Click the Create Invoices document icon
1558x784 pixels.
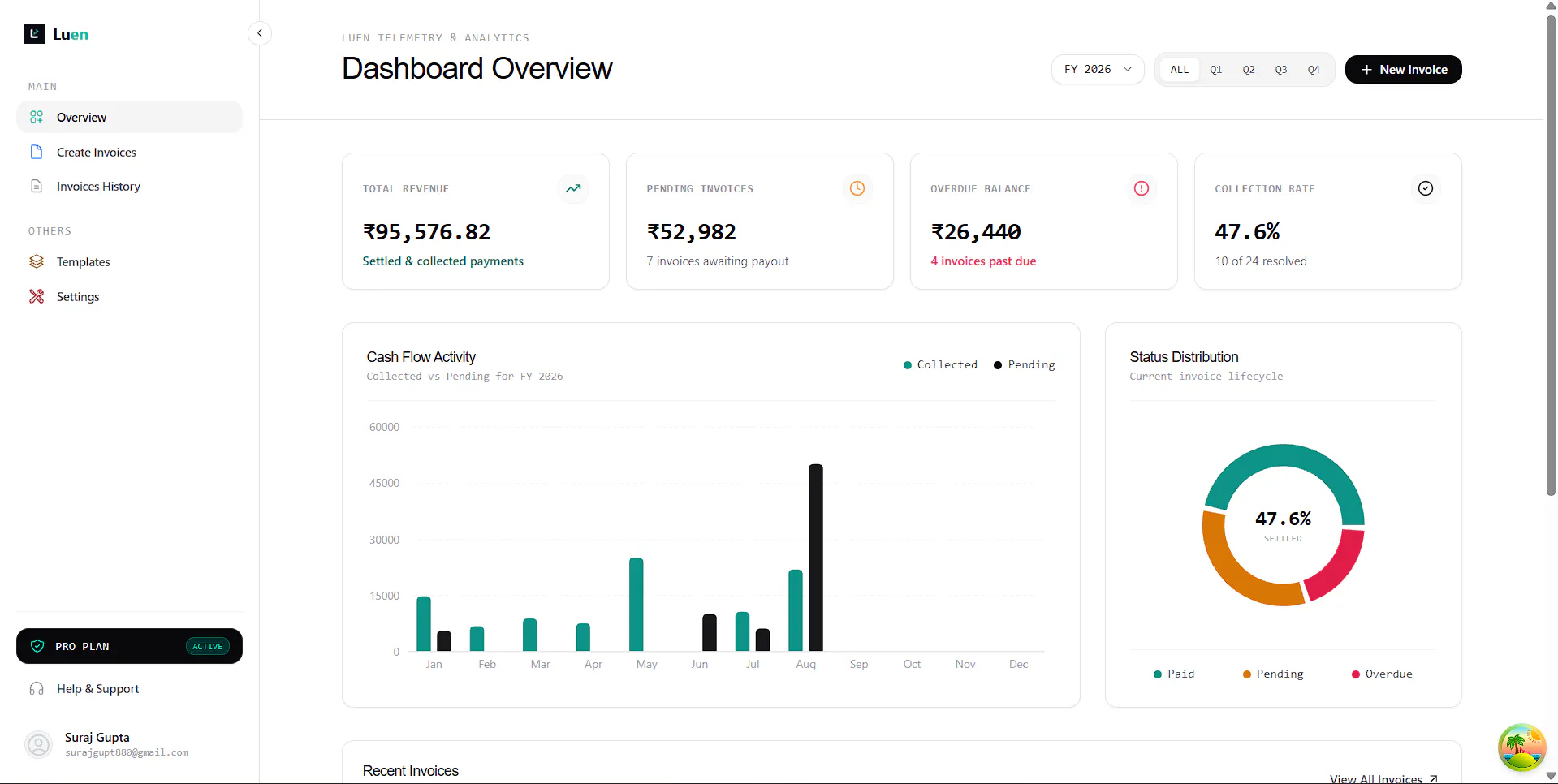coord(37,152)
